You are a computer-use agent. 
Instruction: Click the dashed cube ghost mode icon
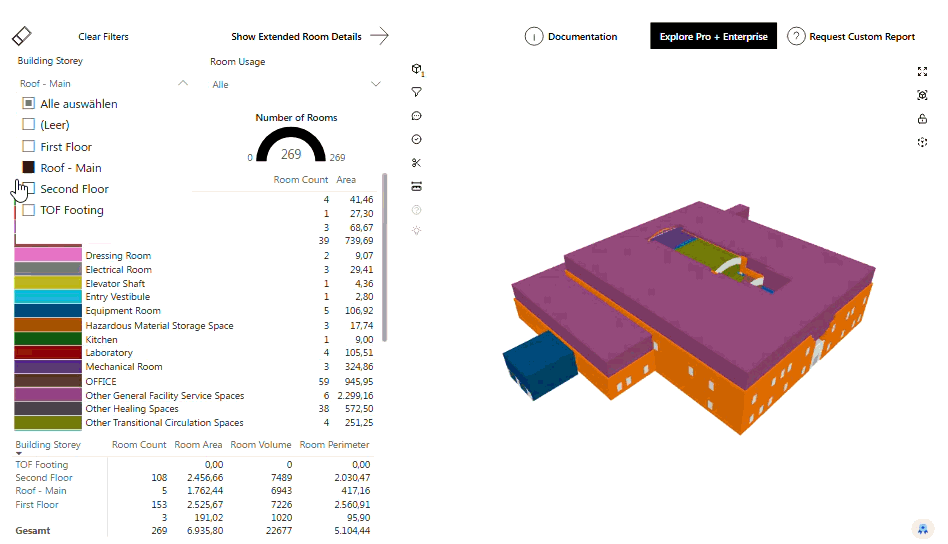point(922,142)
